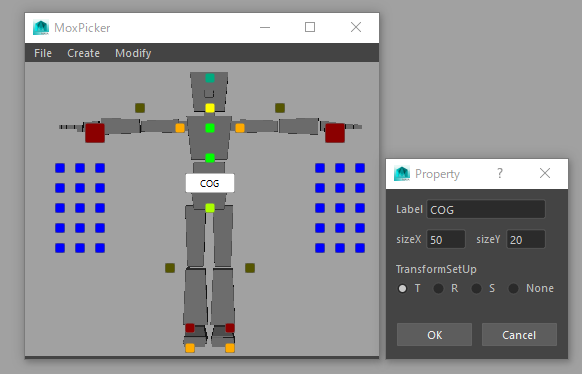Select the large red left hand control
The image size is (582, 374).
tap(95, 133)
